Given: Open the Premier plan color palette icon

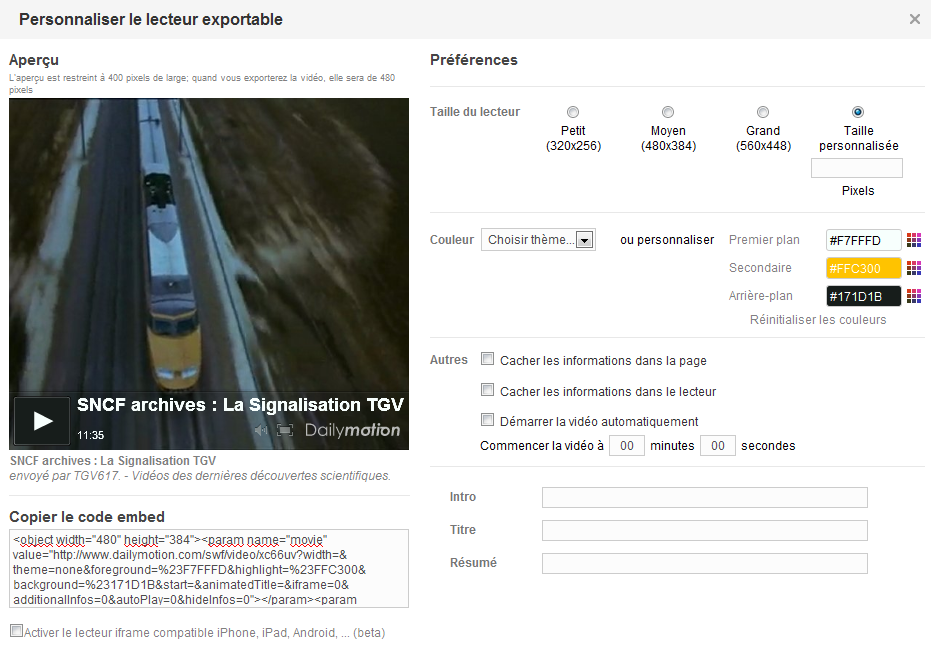Looking at the screenshot, I should click(x=914, y=240).
